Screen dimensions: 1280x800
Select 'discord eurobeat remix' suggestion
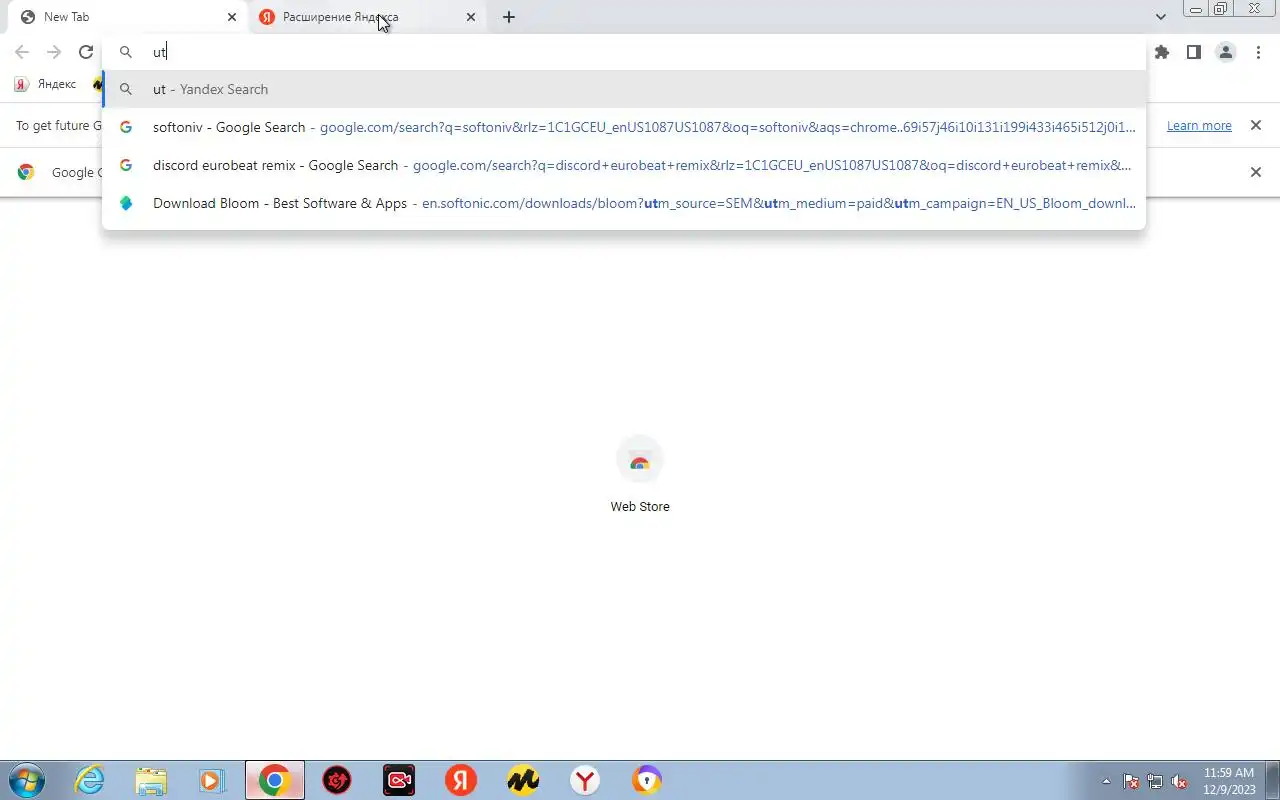[624, 165]
